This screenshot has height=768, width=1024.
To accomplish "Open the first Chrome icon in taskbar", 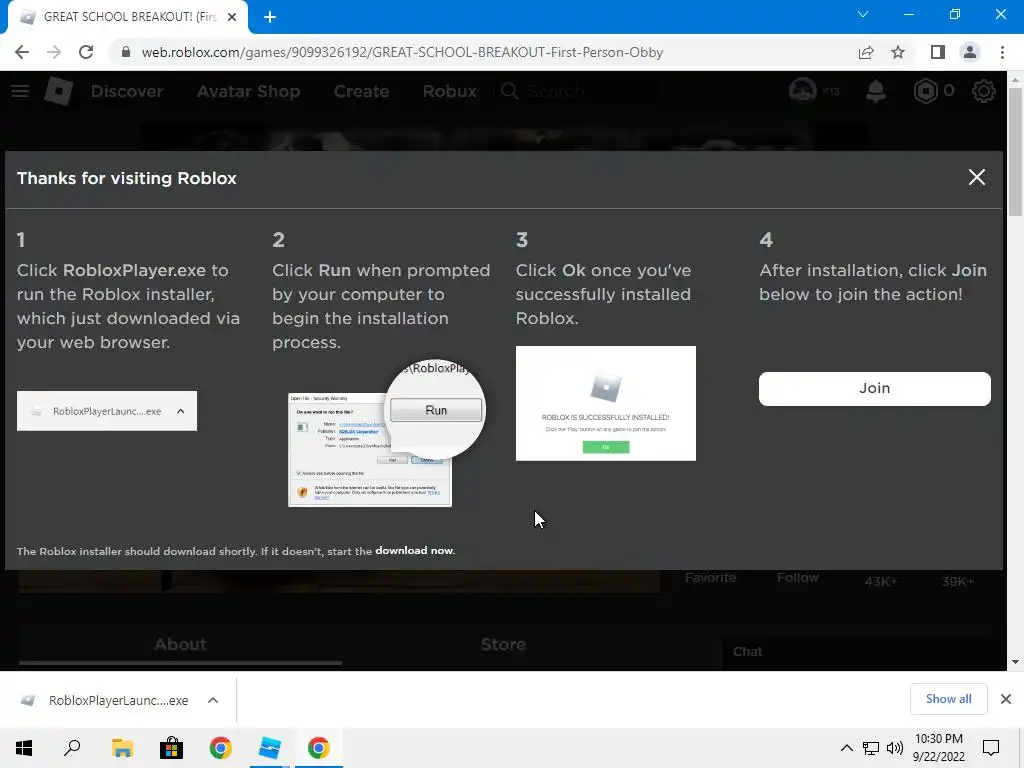I will 221,748.
